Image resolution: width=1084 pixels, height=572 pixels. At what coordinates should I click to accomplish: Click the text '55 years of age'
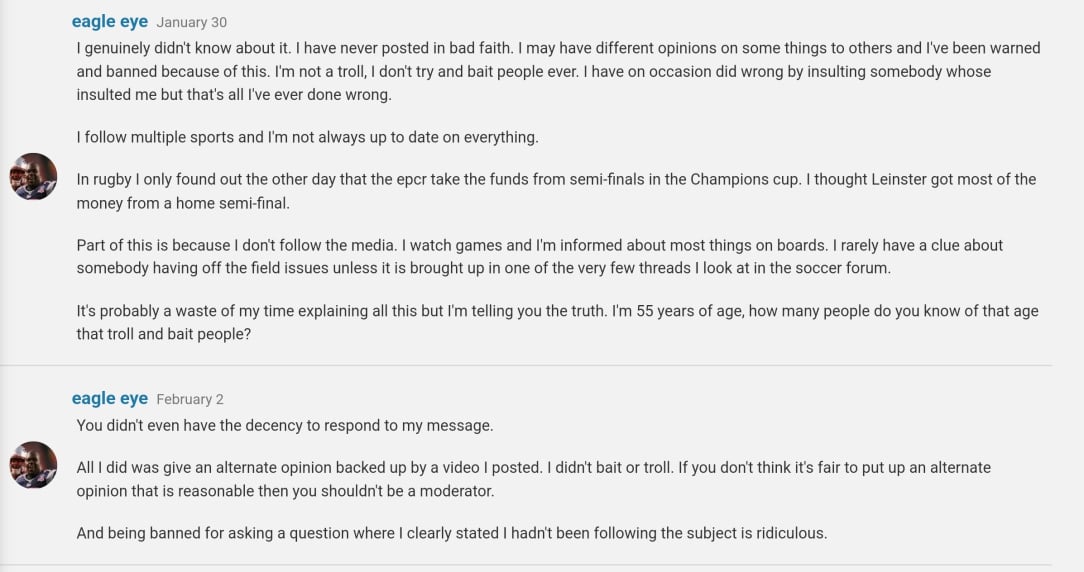click(x=687, y=311)
